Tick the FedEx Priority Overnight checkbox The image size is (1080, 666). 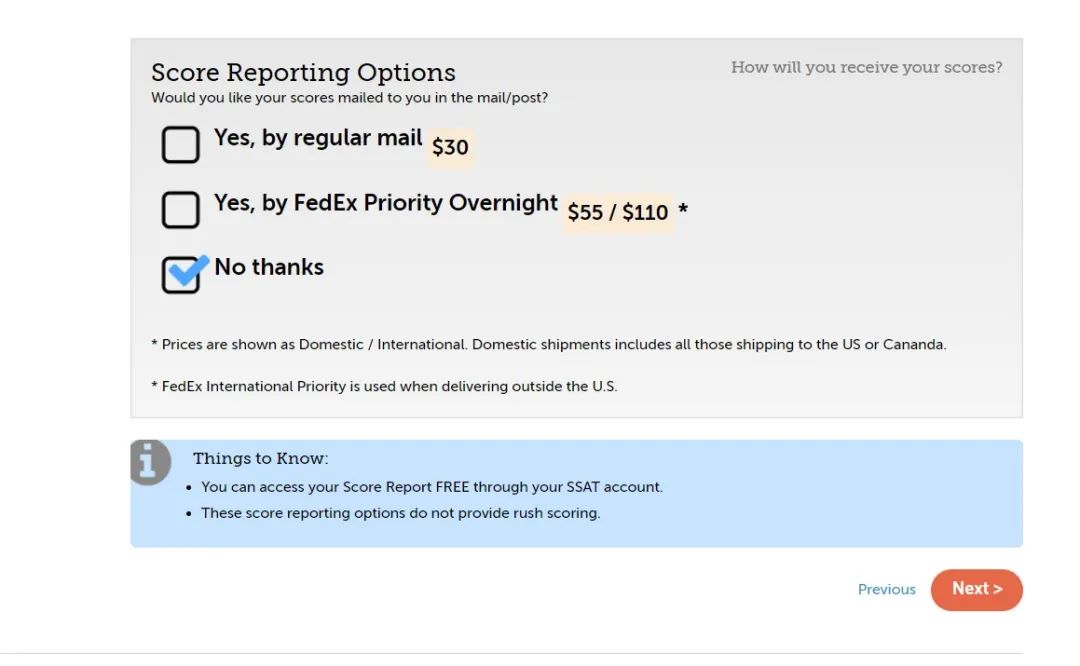pyautogui.click(x=180, y=209)
